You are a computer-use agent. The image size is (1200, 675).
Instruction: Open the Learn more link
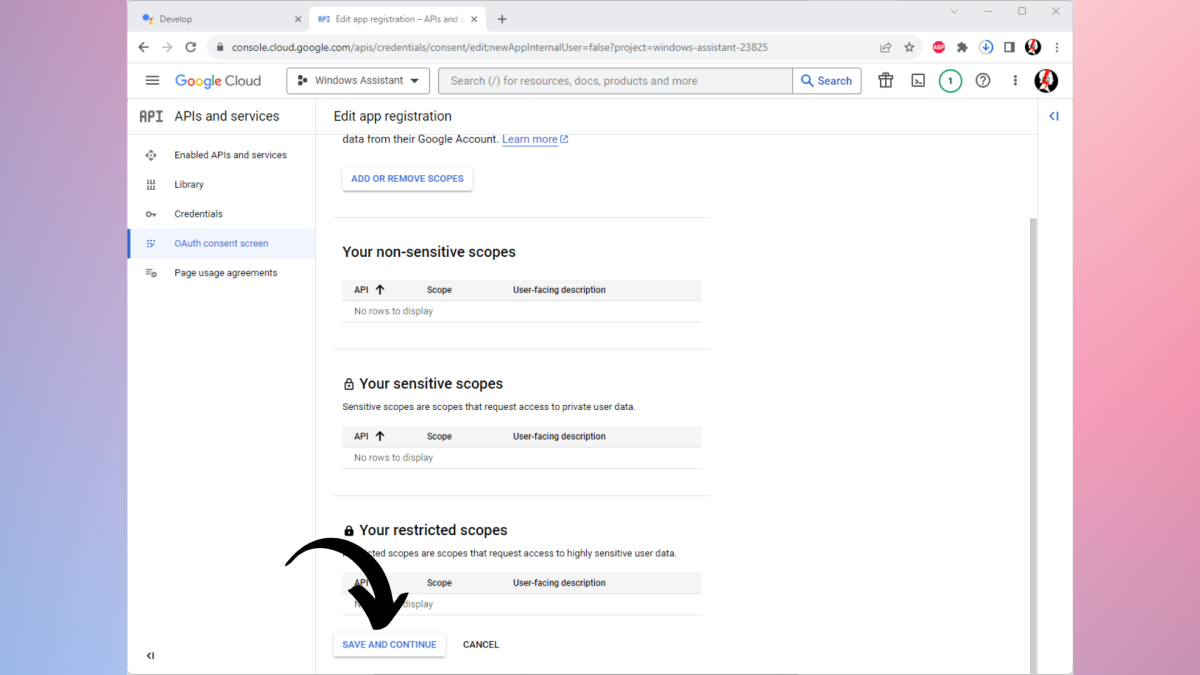pos(535,139)
